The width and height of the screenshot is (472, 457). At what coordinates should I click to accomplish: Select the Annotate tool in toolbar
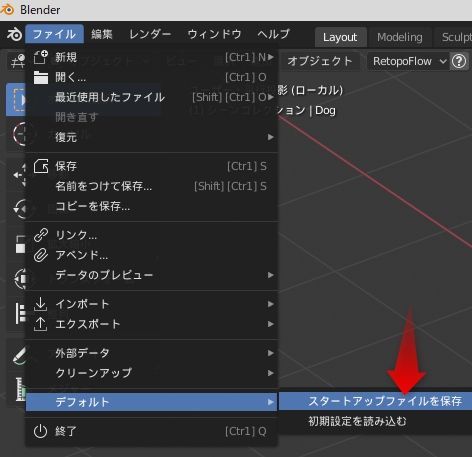click(19, 356)
